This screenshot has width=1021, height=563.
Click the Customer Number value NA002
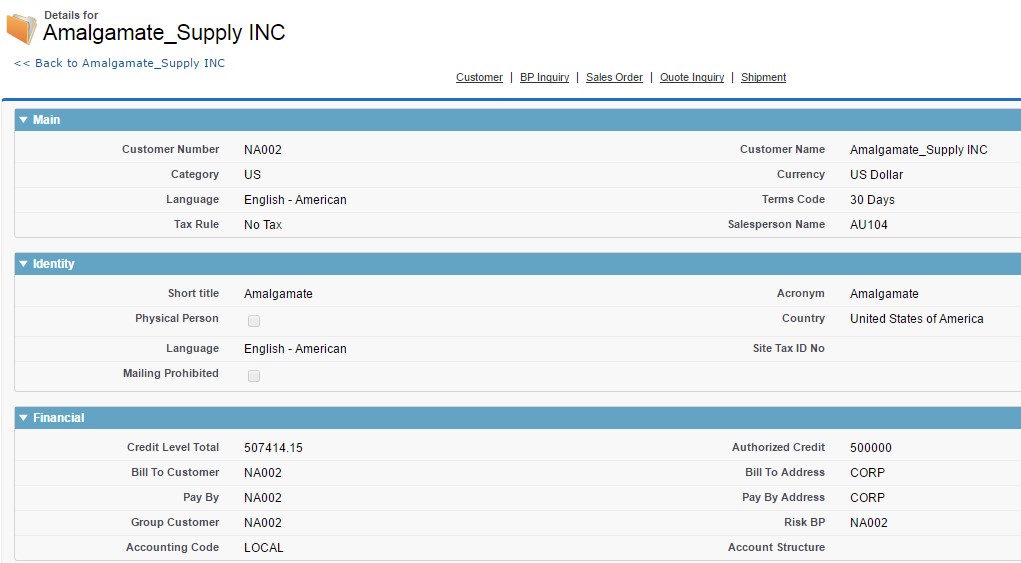tap(263, 150)
